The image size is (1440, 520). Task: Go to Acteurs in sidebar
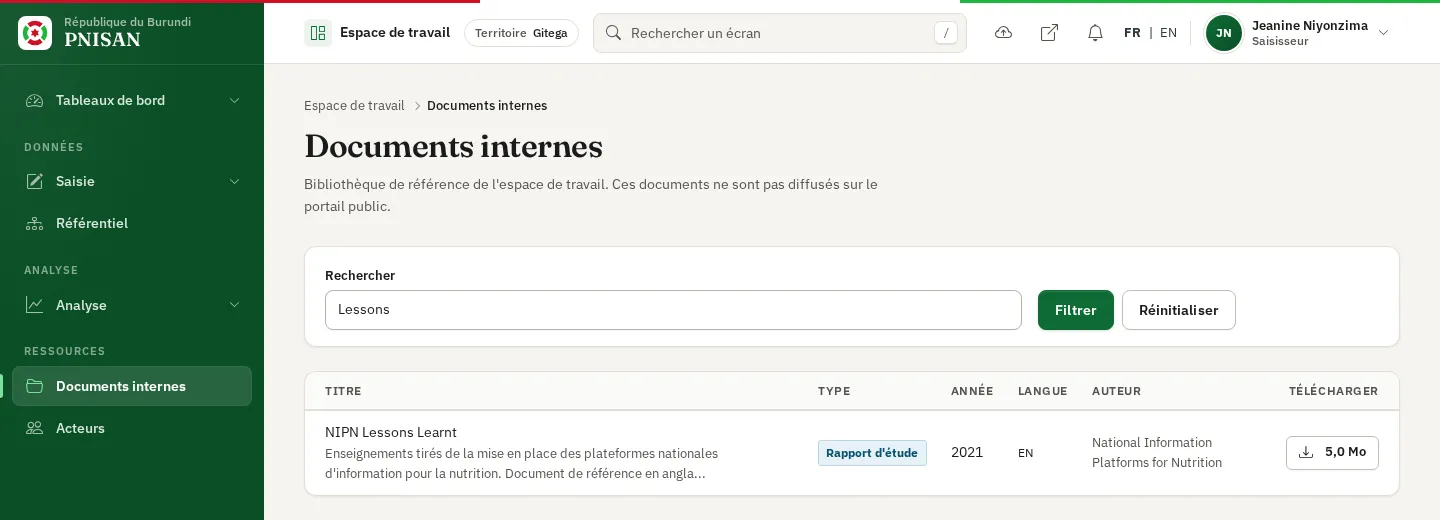(x=132, y=428)
